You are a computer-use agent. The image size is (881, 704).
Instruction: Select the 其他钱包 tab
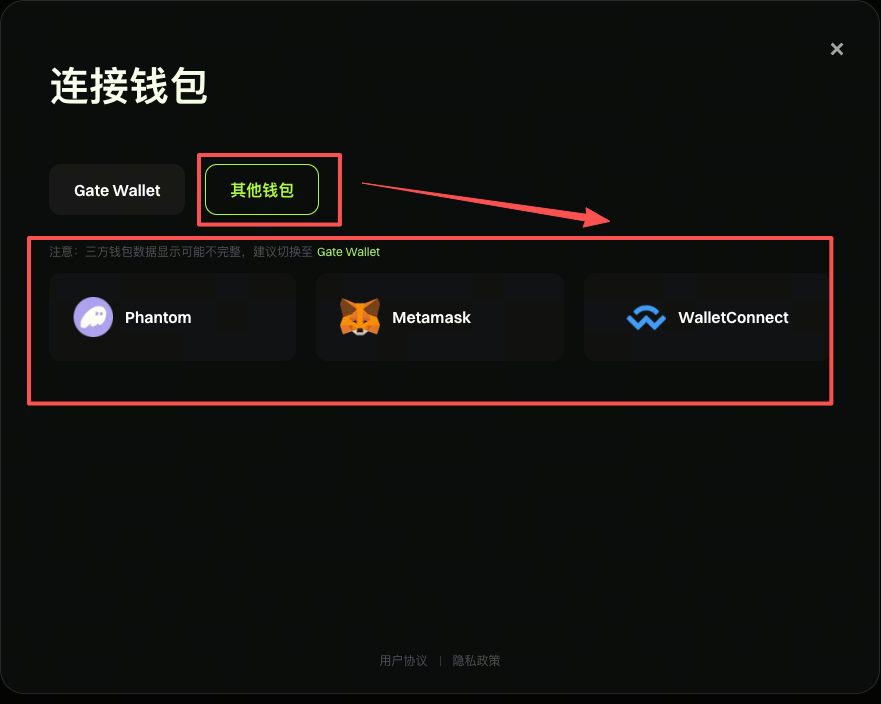(262, 190)
